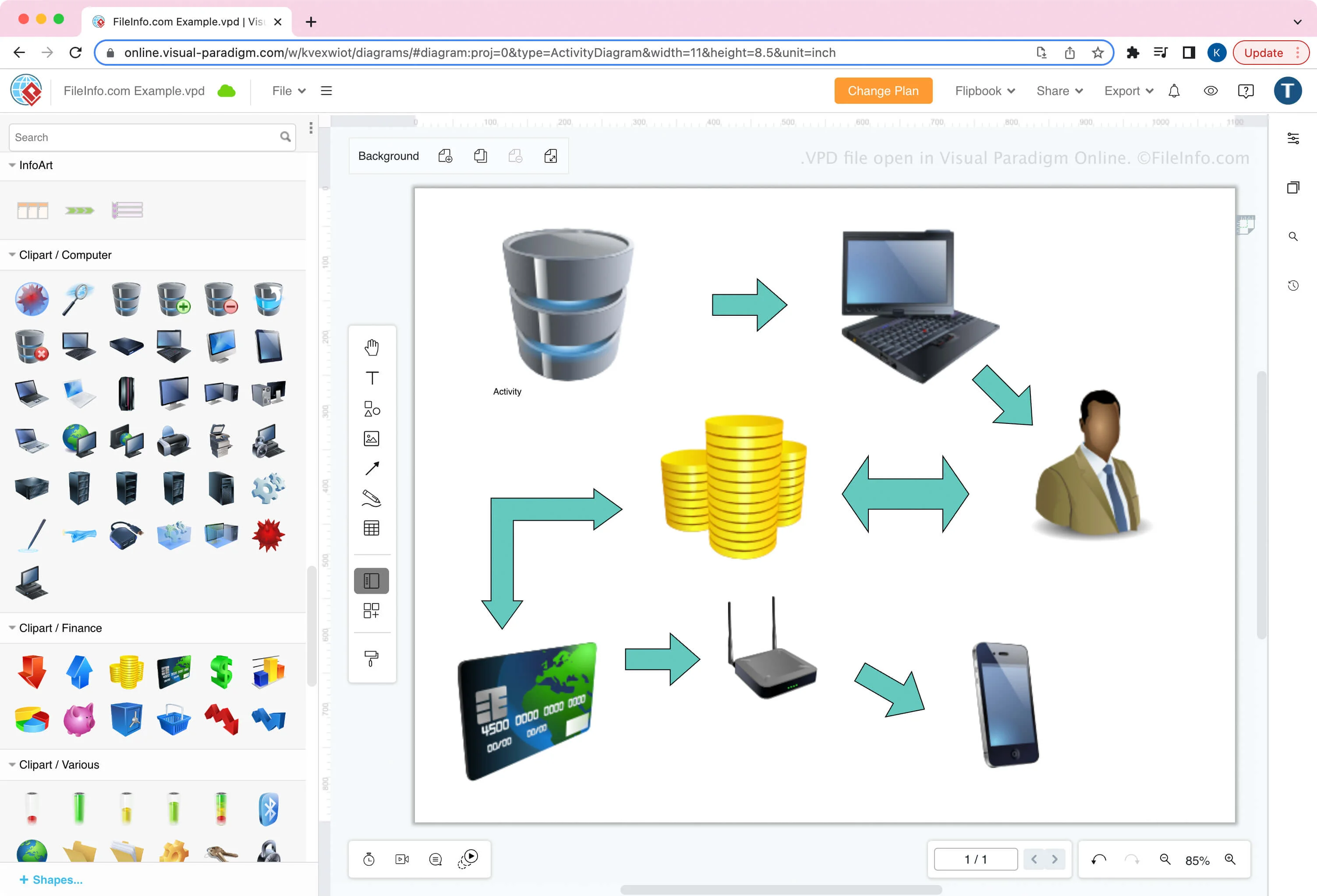Select the Text tool

pos(372,378)
